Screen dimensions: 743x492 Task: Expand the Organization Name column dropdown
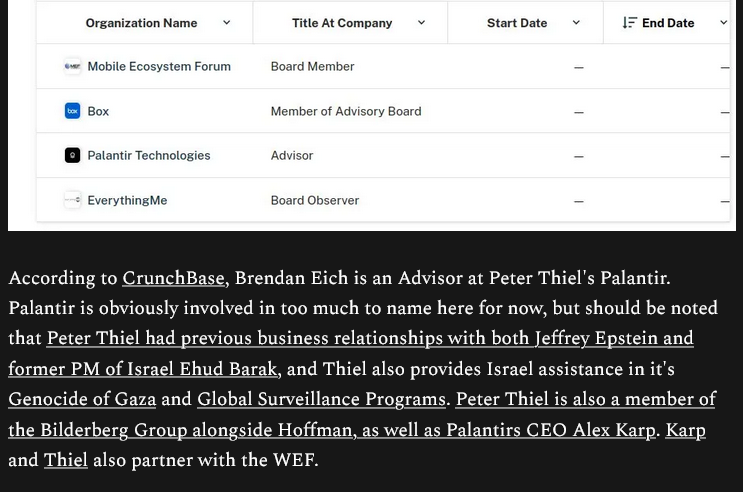tap(226, 23)
